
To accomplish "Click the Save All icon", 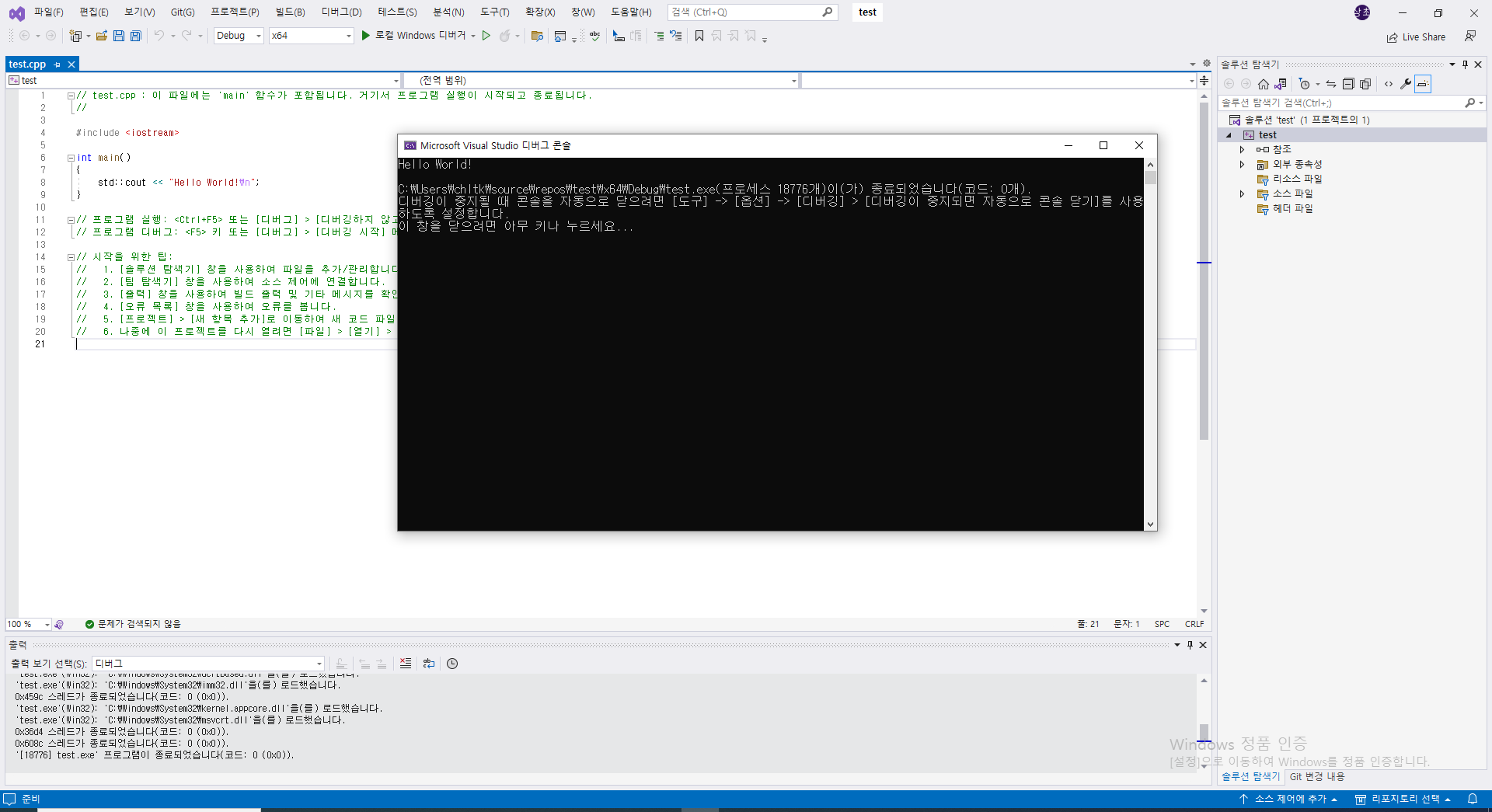I will pyautogui.click(x=136, y=36).
